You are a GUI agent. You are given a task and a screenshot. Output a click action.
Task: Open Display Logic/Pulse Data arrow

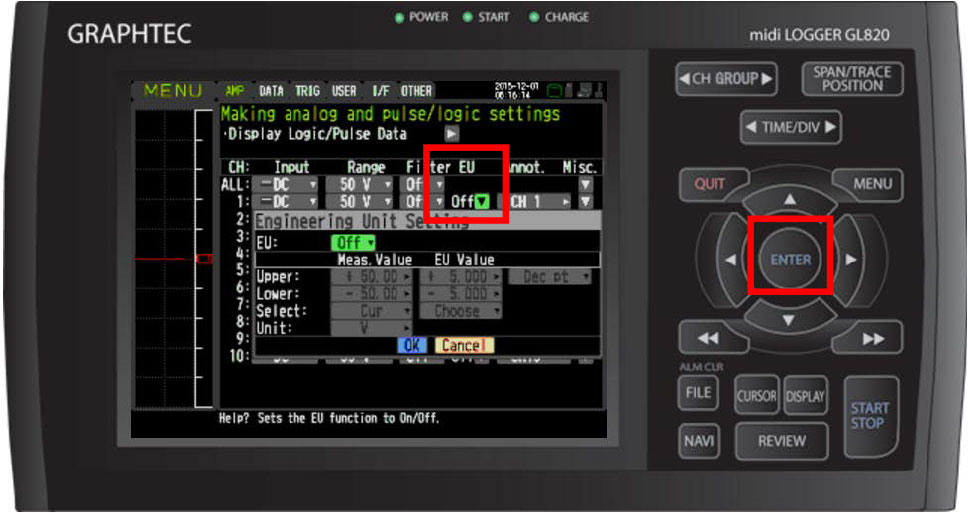pyautogui.click(x=452, y=134)
